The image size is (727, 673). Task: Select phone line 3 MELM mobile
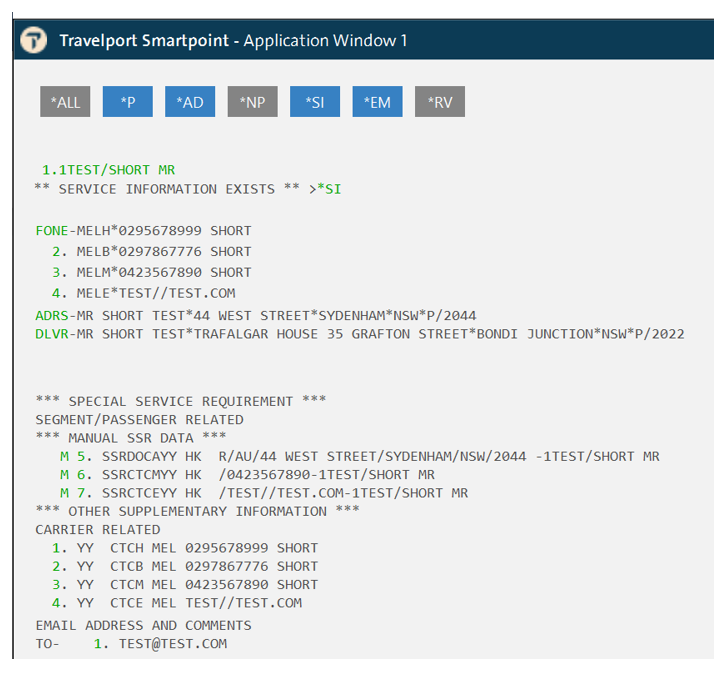(152, 273)
